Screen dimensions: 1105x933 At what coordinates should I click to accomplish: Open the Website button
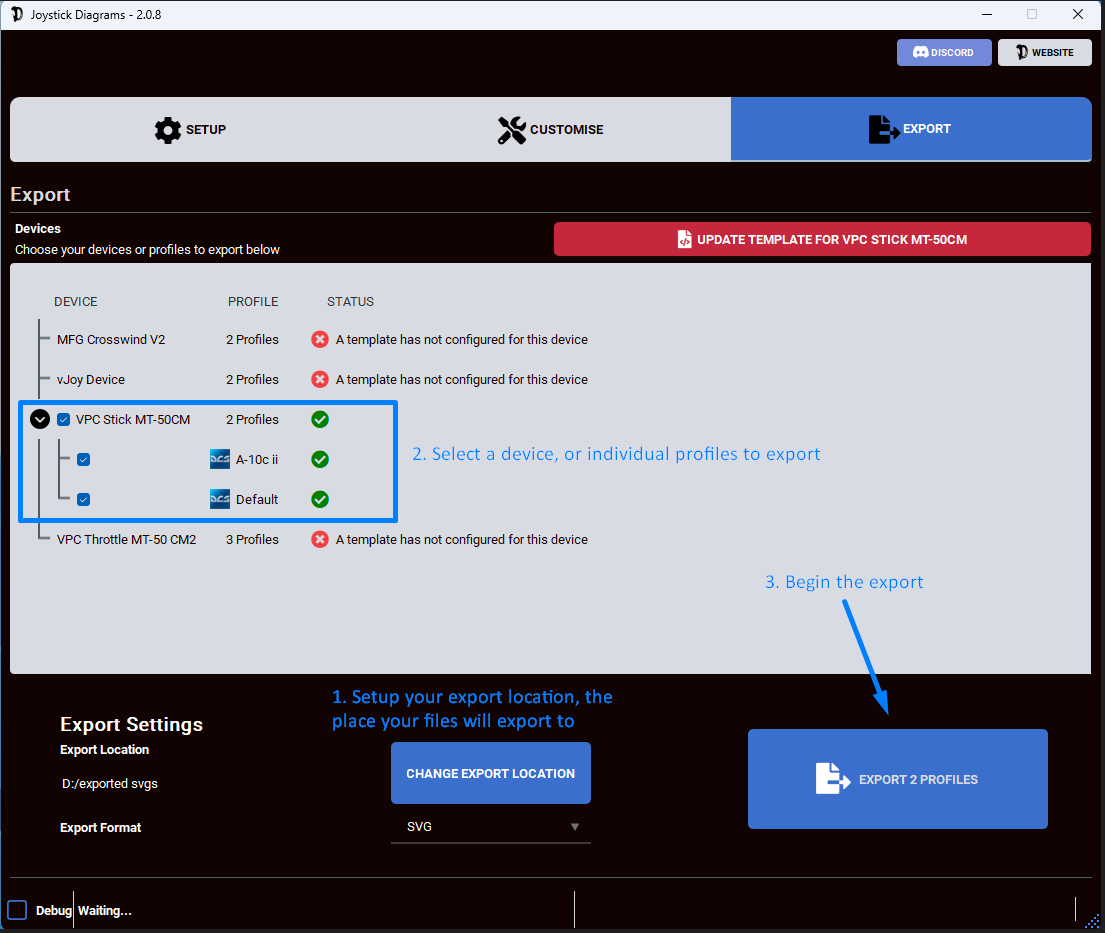coord(1044,52)
